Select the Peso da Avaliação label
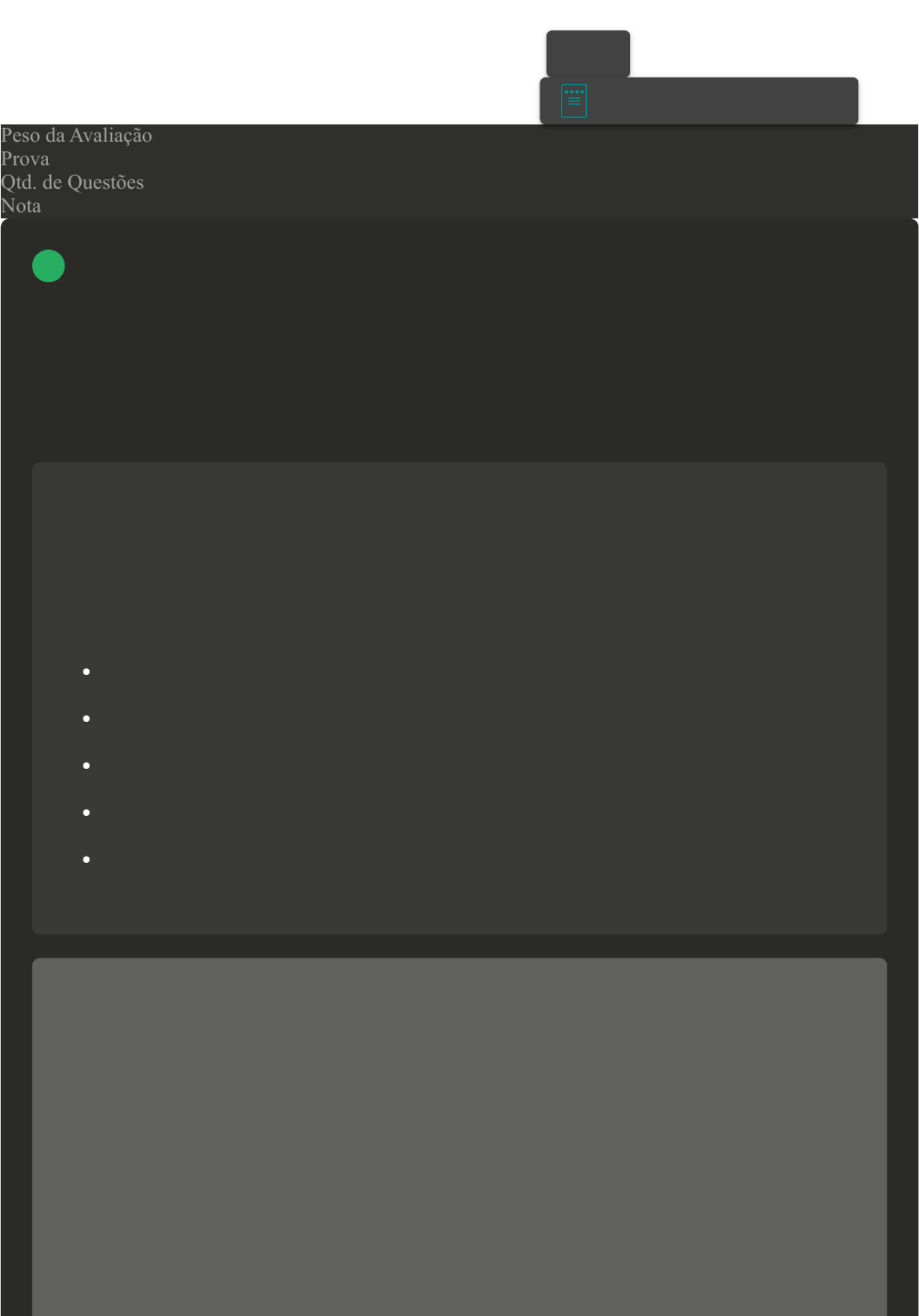The image size is (919, 1316). [77, 136]
